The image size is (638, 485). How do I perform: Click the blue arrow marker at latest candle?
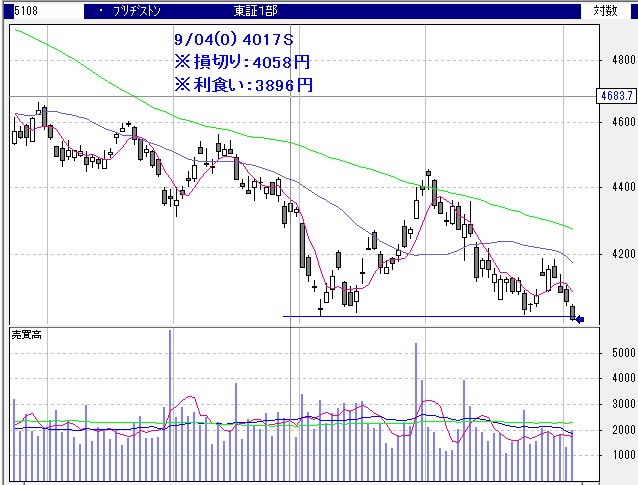pyautogui.click(x=578, y=320)
